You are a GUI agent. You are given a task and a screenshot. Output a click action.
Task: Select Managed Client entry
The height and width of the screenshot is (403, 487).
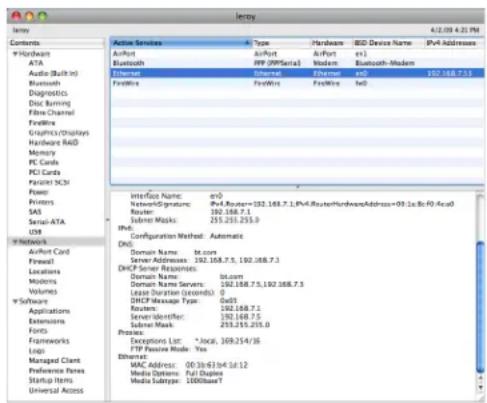tap(54, 360)
